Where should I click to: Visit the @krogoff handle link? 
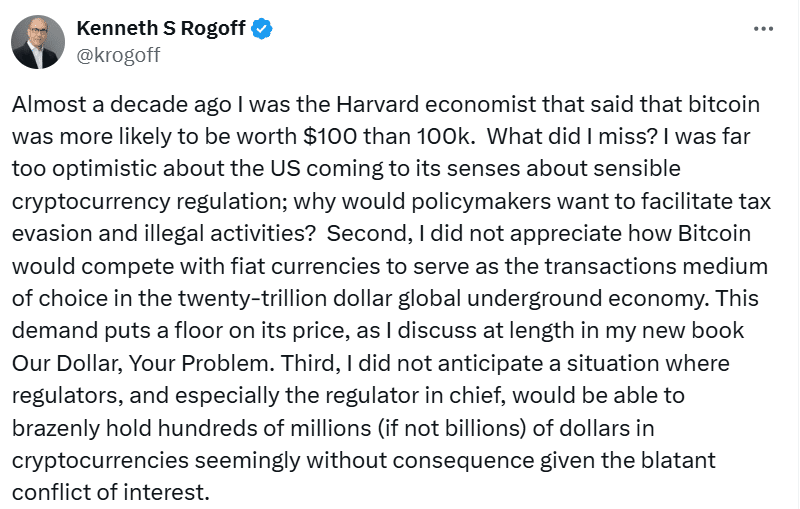(x=118, y=55)
